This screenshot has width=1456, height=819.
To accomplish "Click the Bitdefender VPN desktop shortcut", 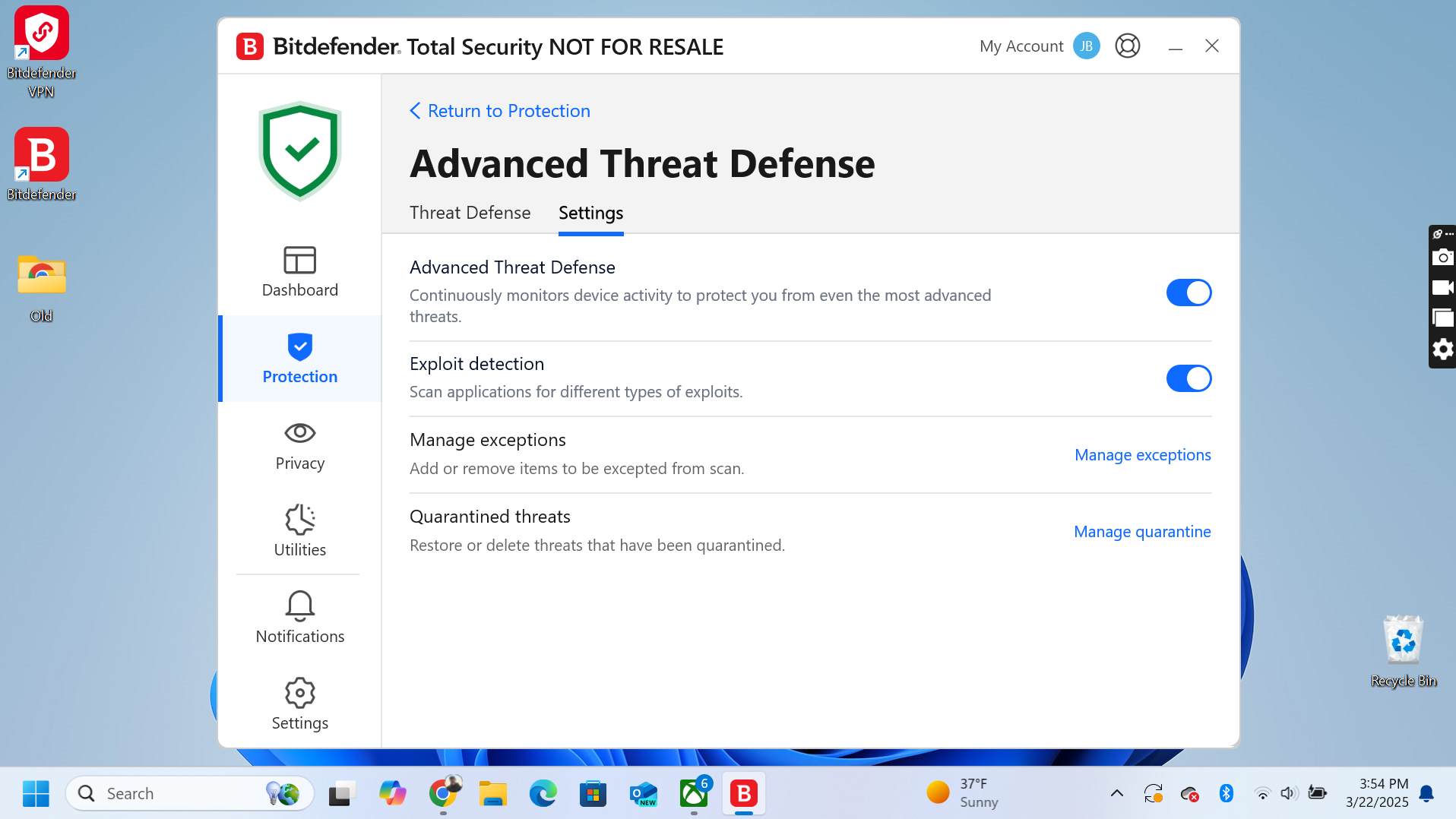I will (42, 52).
